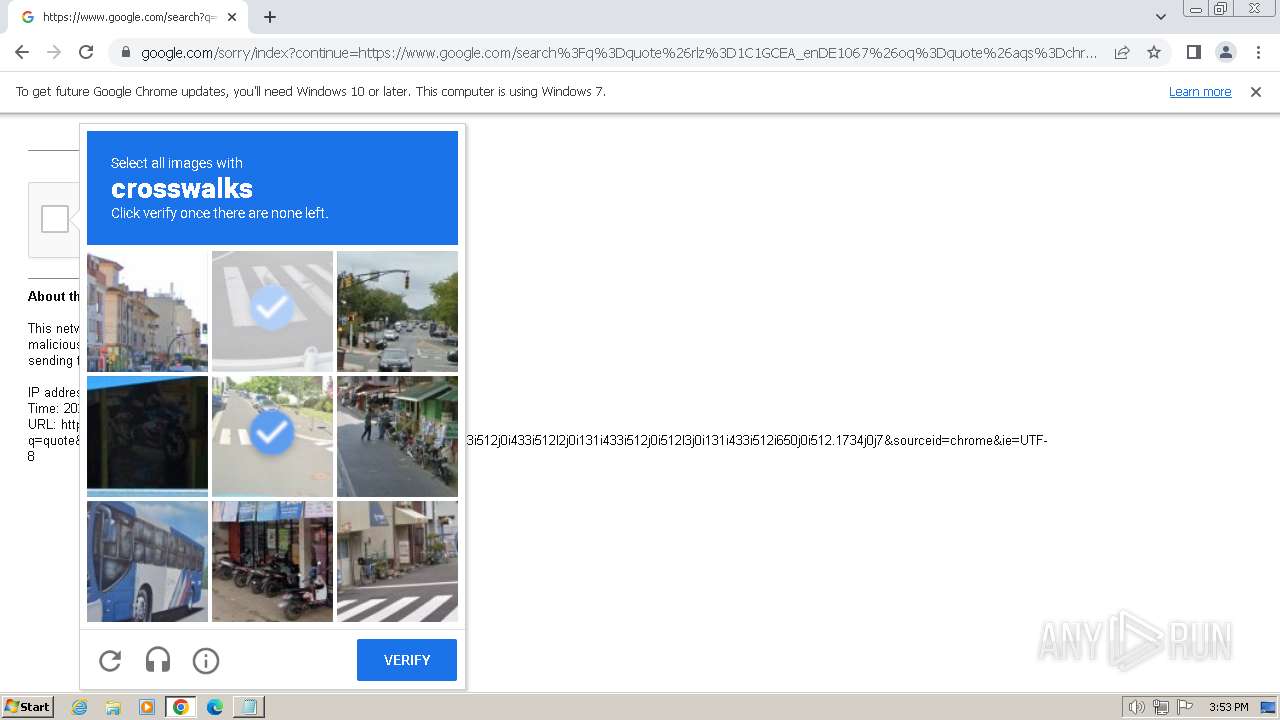Launch Microsoft Edge from the taskbar

point(215,707)
